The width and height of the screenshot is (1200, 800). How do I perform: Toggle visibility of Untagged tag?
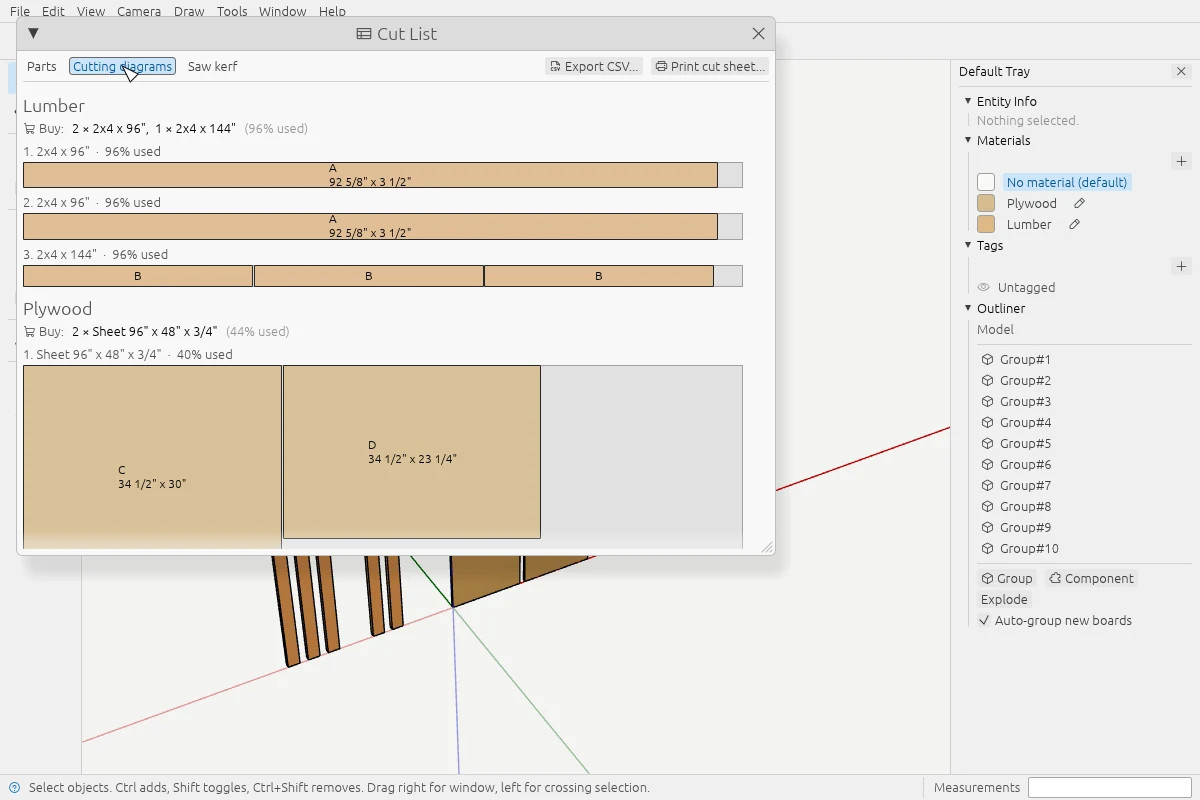(x=983, y=288)
